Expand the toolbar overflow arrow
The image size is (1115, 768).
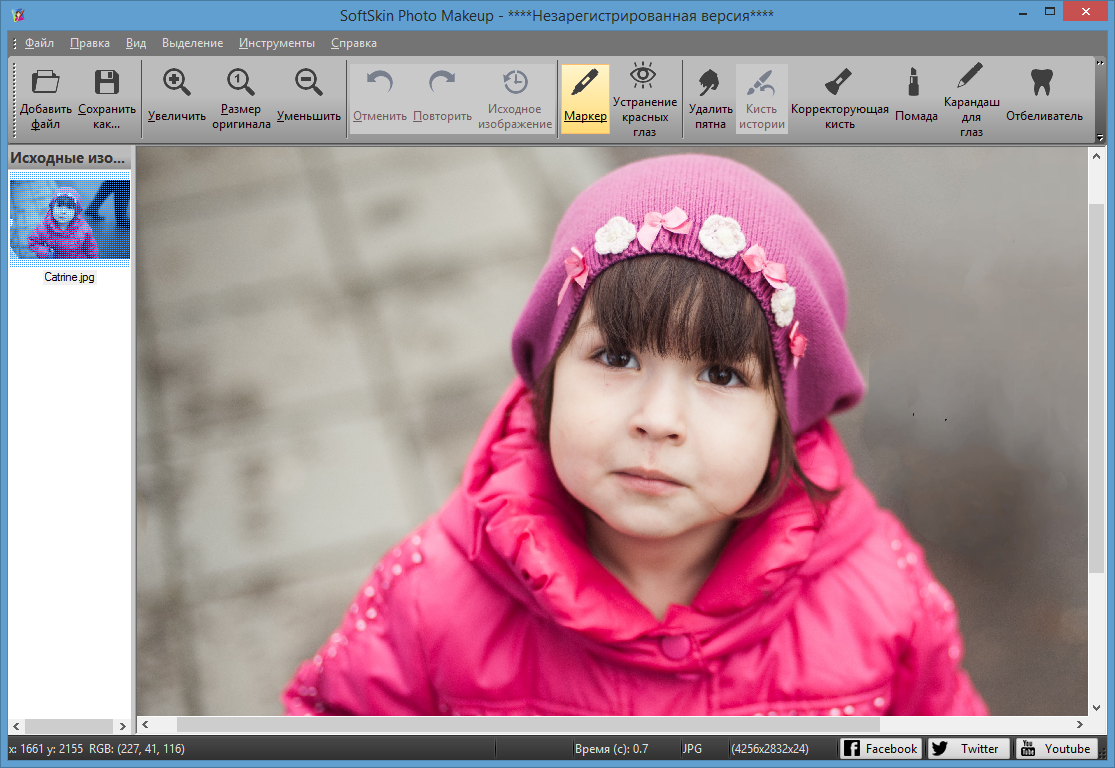click(1101, 138)
